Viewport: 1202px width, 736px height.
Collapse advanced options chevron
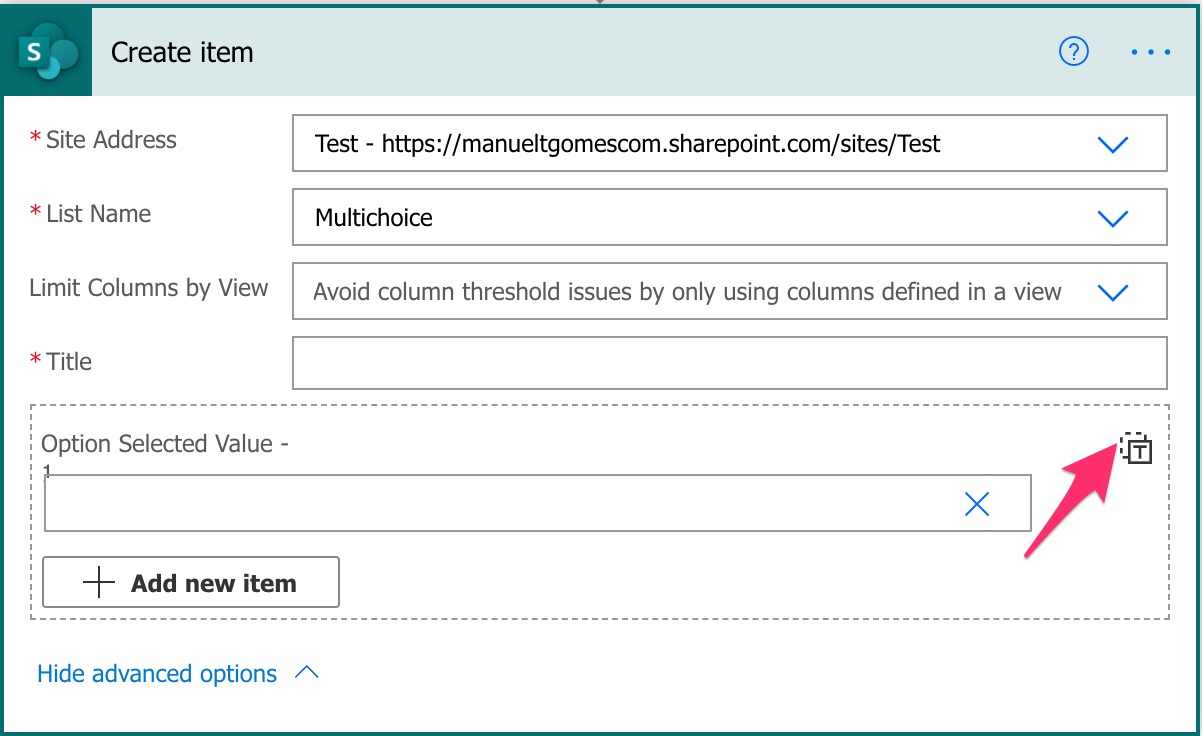coord(307,673)
